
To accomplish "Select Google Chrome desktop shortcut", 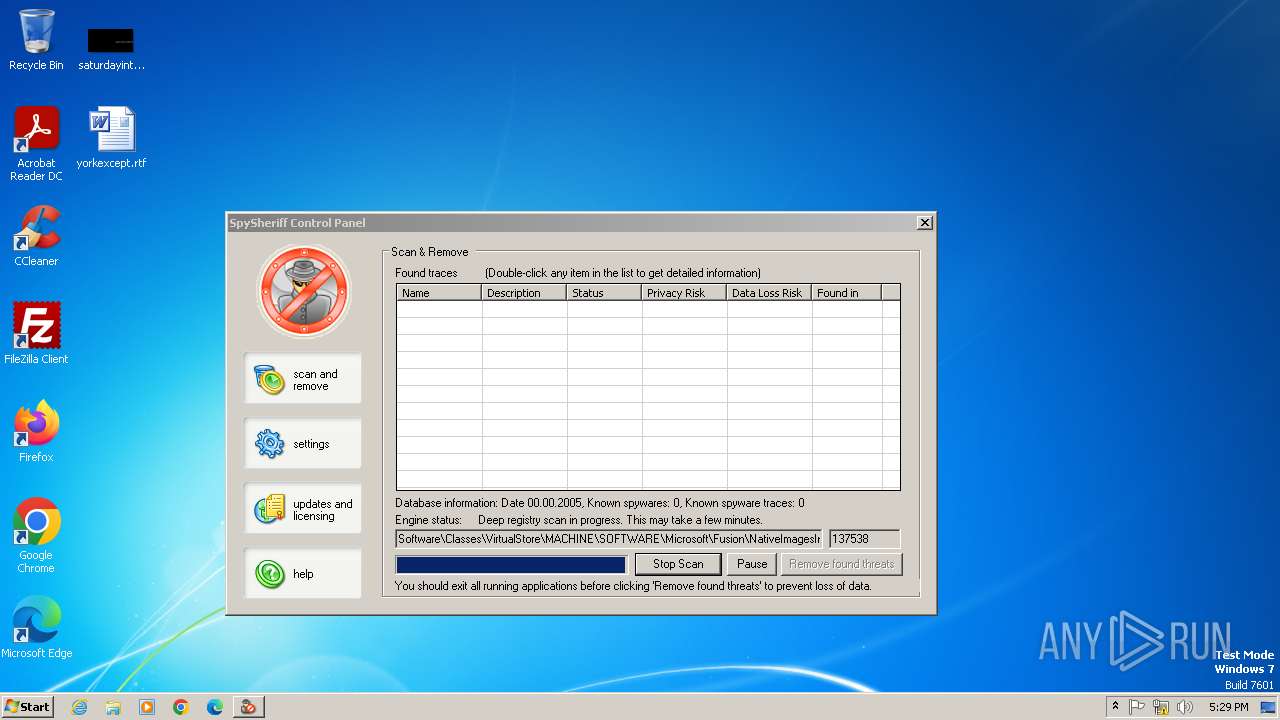I will click(36, 536).
